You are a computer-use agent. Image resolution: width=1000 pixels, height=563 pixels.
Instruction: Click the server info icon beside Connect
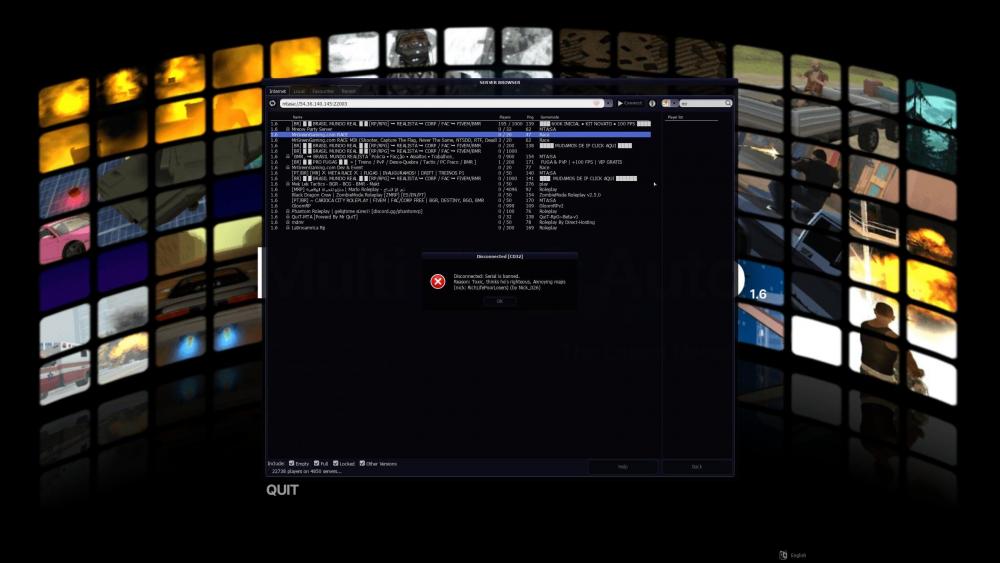click(652, 103)
